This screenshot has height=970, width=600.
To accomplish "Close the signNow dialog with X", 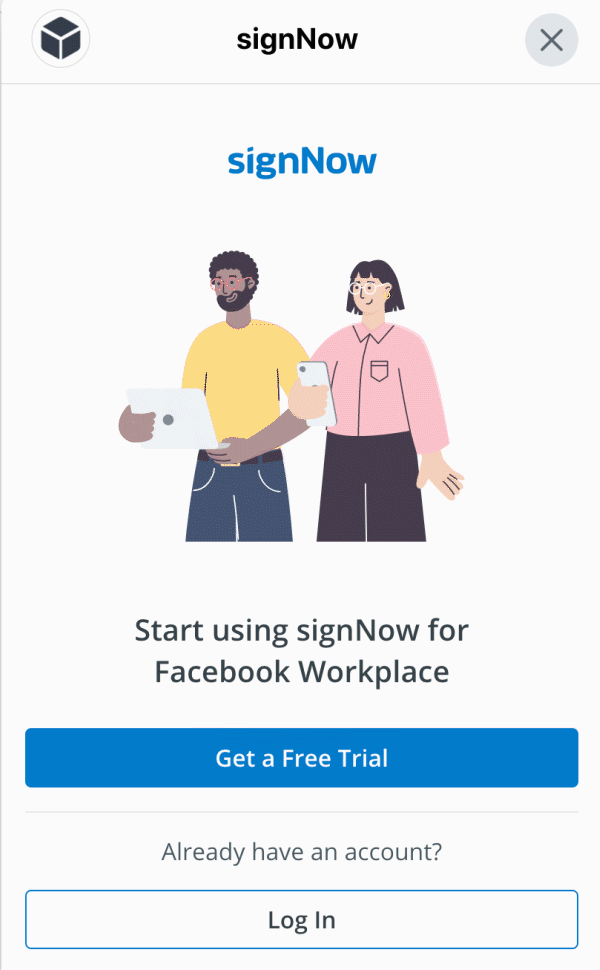I will [551, 40].
